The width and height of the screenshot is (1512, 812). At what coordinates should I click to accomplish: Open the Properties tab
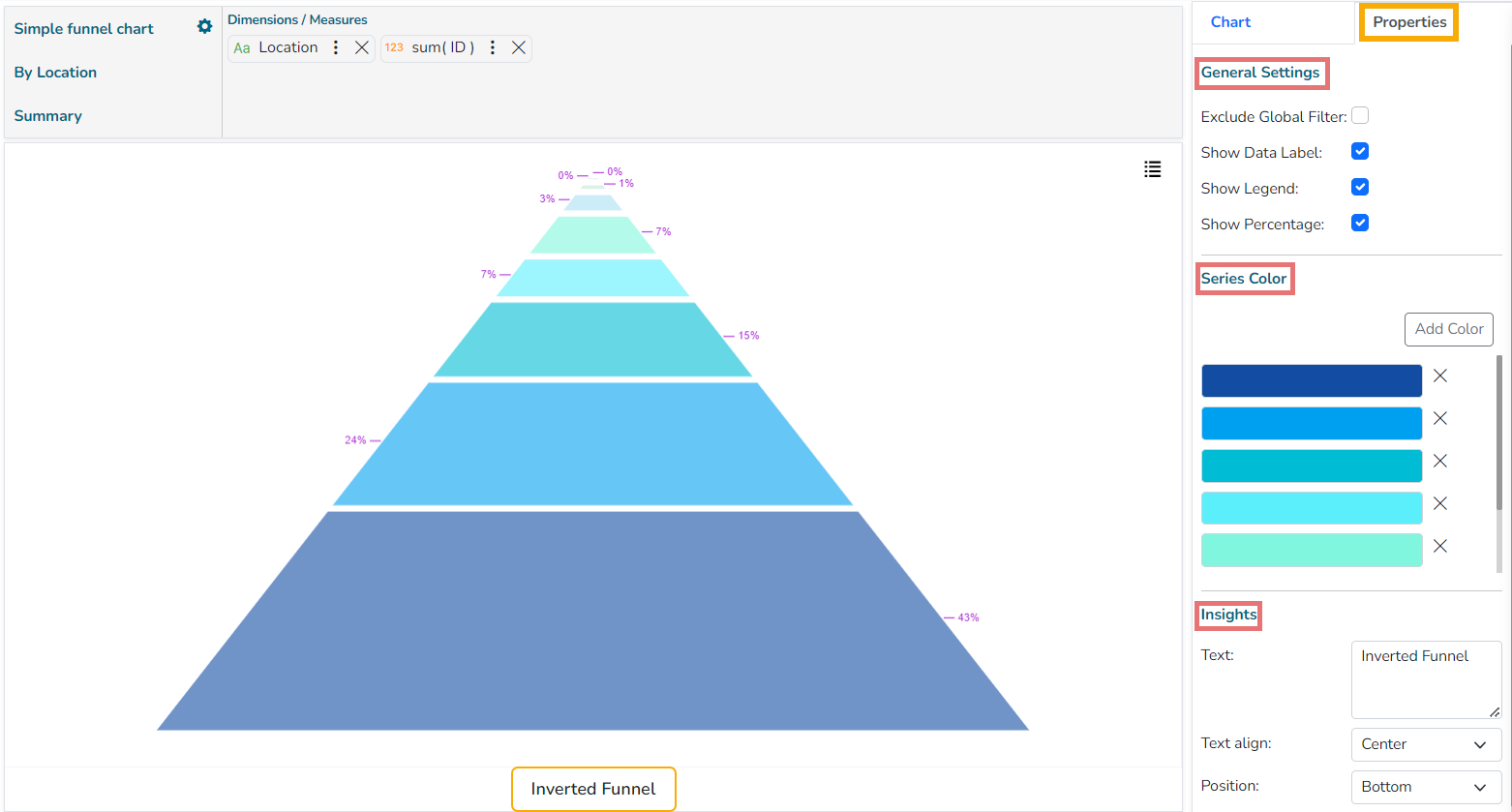click(1407, 21)
